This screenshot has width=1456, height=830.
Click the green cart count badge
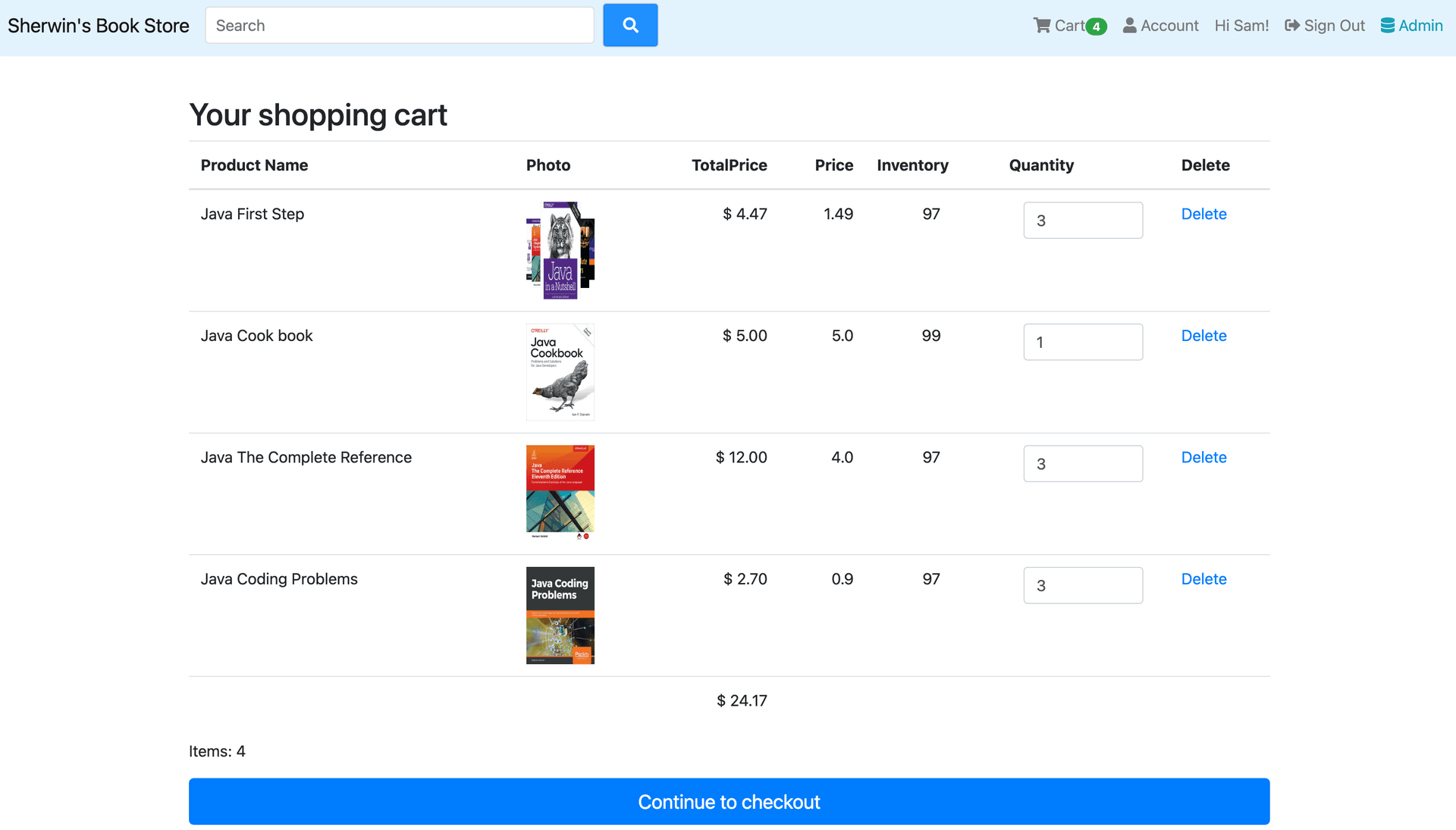(x=1096, y=27)
